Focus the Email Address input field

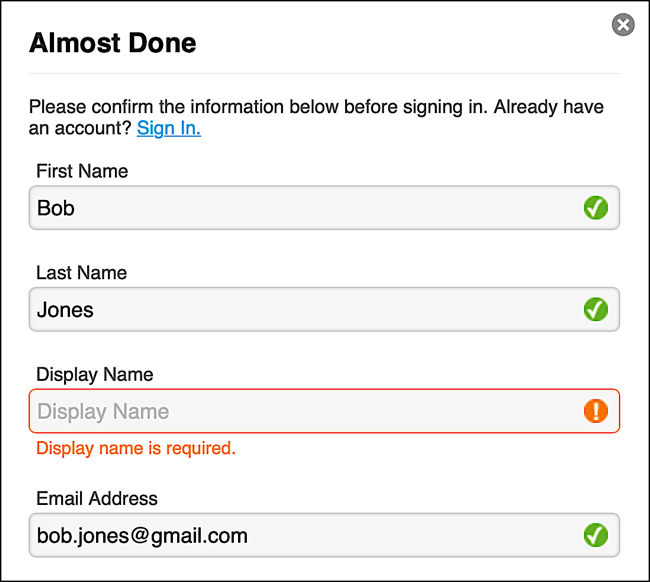point(400,535)
